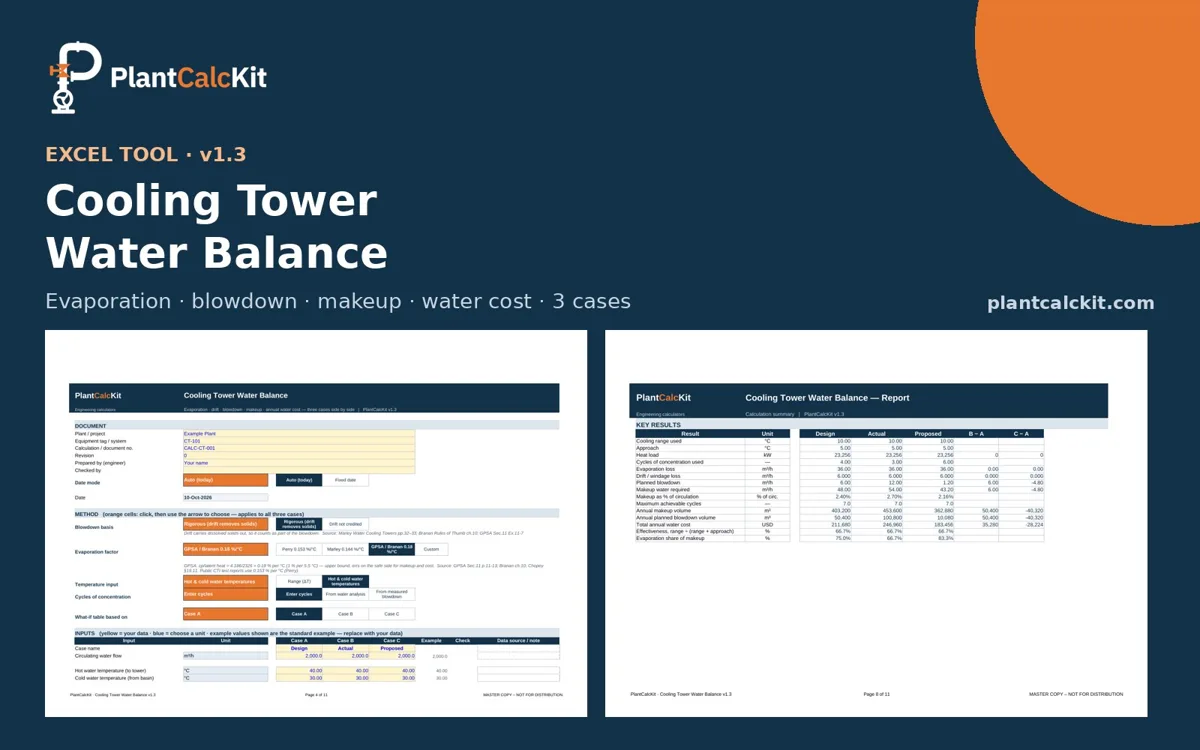Select the 'Marley 0.144 %/°C' evaporation option
Image resolution: width=1200 pixels, height=750 pixels.
pyautogui.click(x=345, y=549)
